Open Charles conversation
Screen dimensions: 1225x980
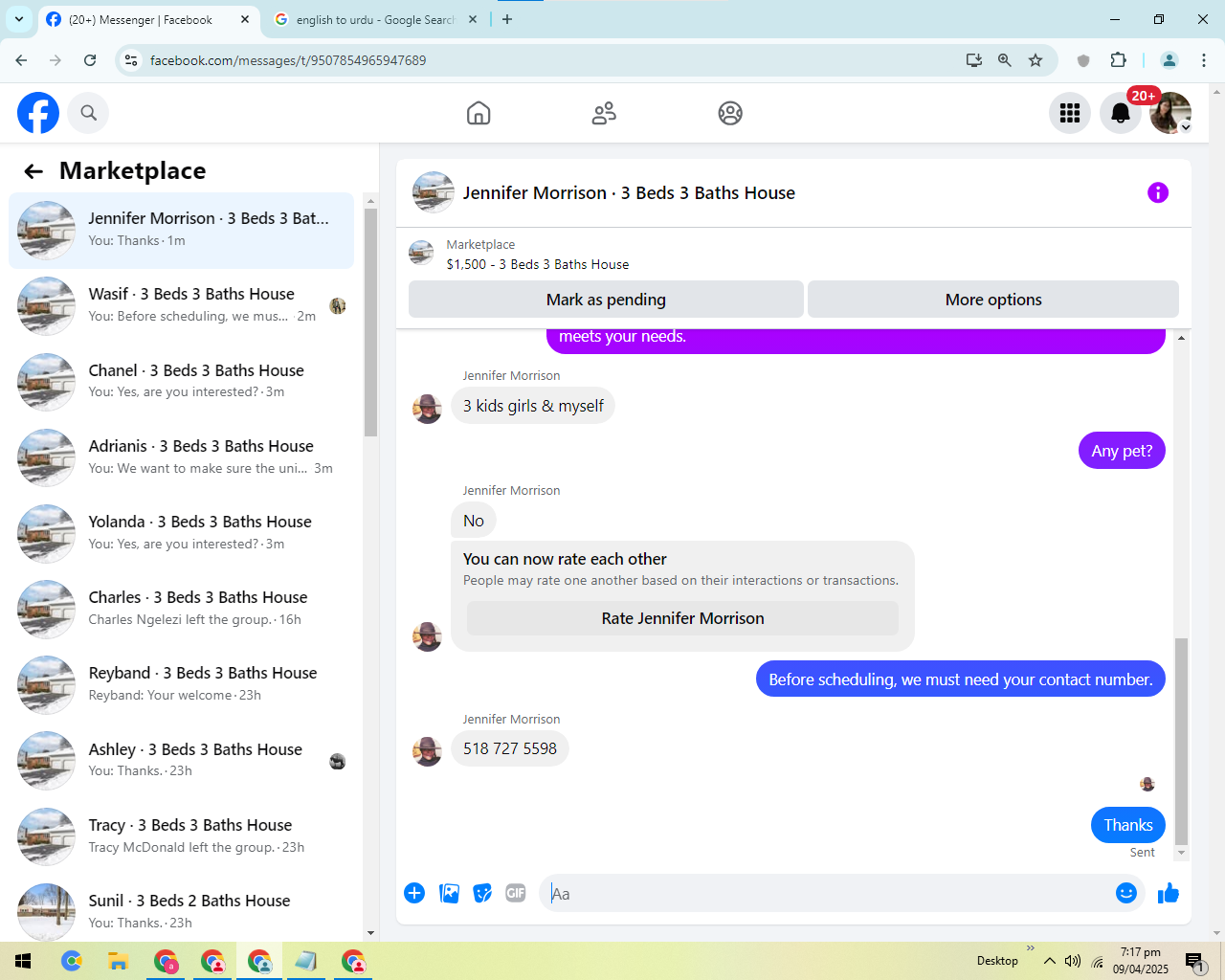pos(181,609)
